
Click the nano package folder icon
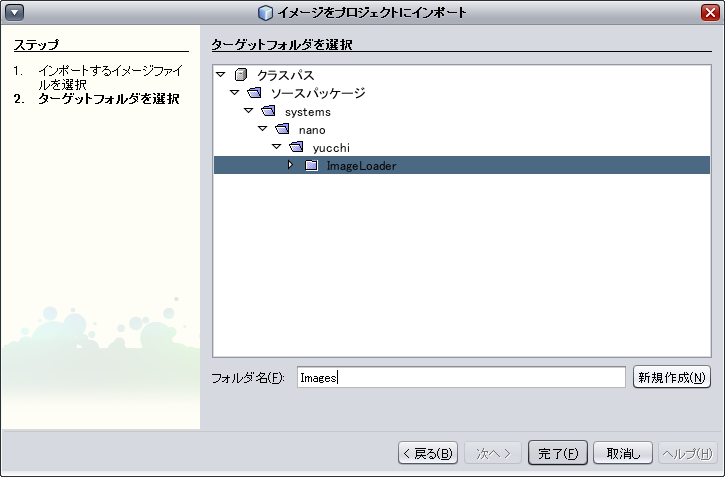pyautogui.click(x=282, y=129)
